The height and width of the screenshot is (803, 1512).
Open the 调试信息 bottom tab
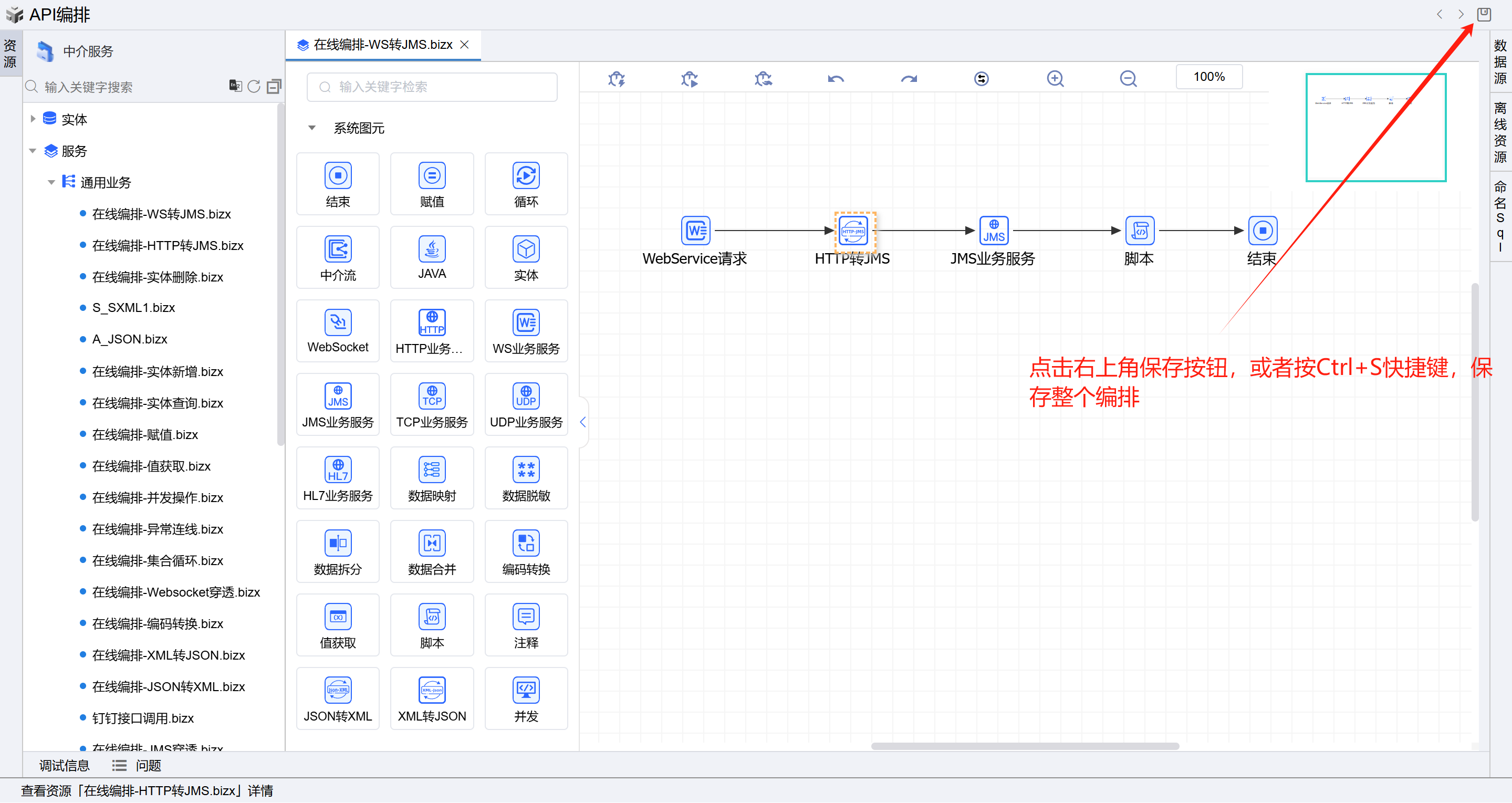click(64, 765)
